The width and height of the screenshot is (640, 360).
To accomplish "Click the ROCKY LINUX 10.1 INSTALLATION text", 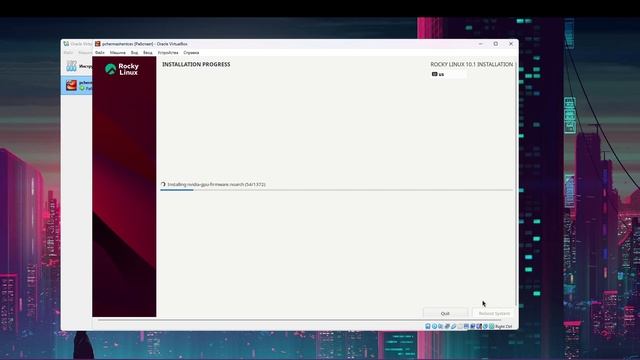I will (x=472, y=64).
